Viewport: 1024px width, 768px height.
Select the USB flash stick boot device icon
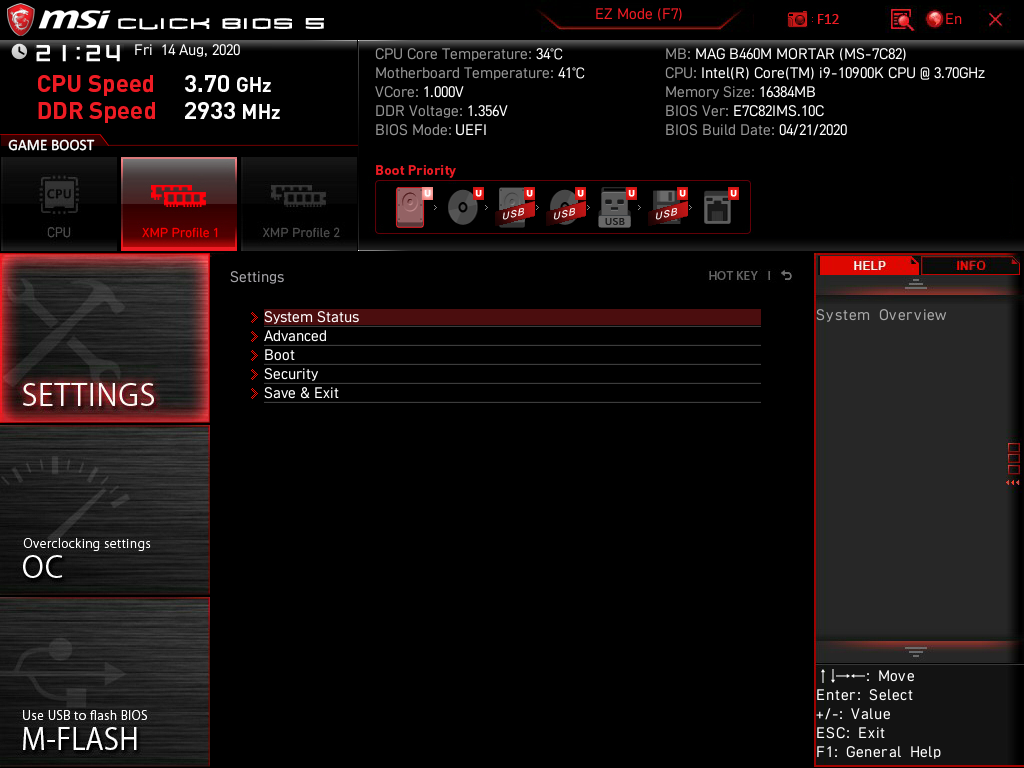click(x=615, y=205)
